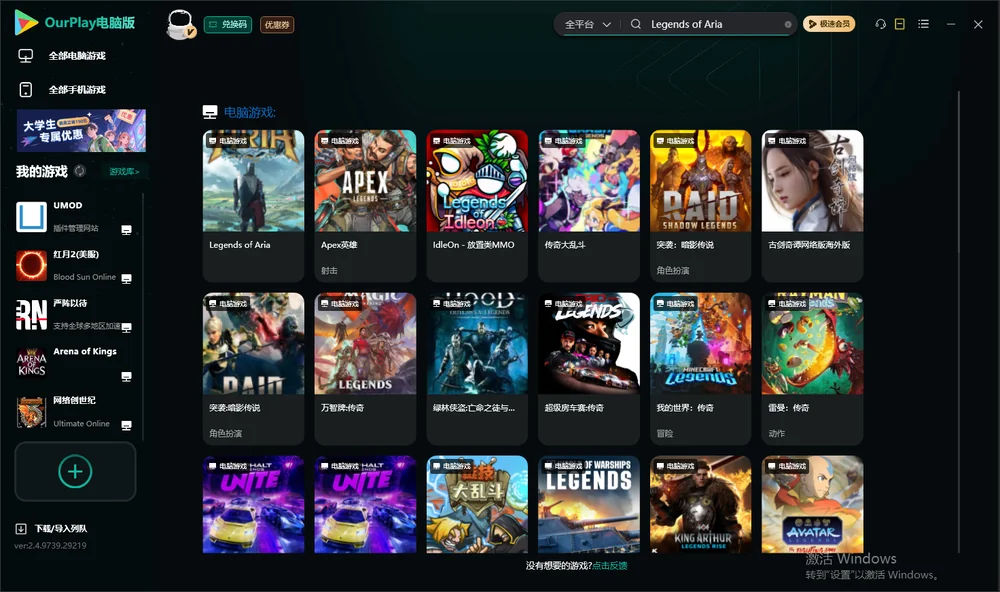Open customer support headset icon
The image size is (1000, 592).
click(881, 24)
